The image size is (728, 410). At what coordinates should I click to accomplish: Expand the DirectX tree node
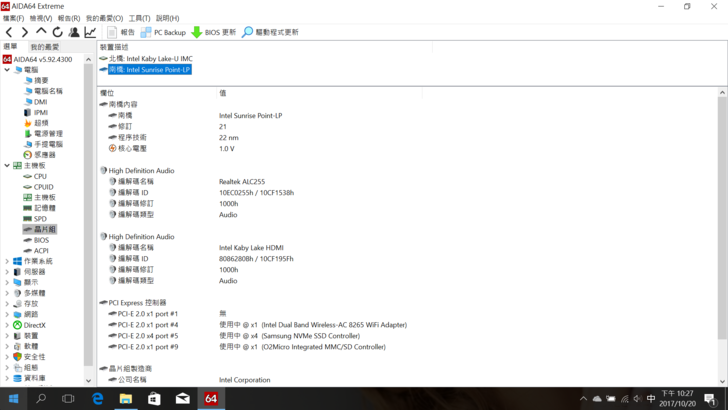coord(7,325)
